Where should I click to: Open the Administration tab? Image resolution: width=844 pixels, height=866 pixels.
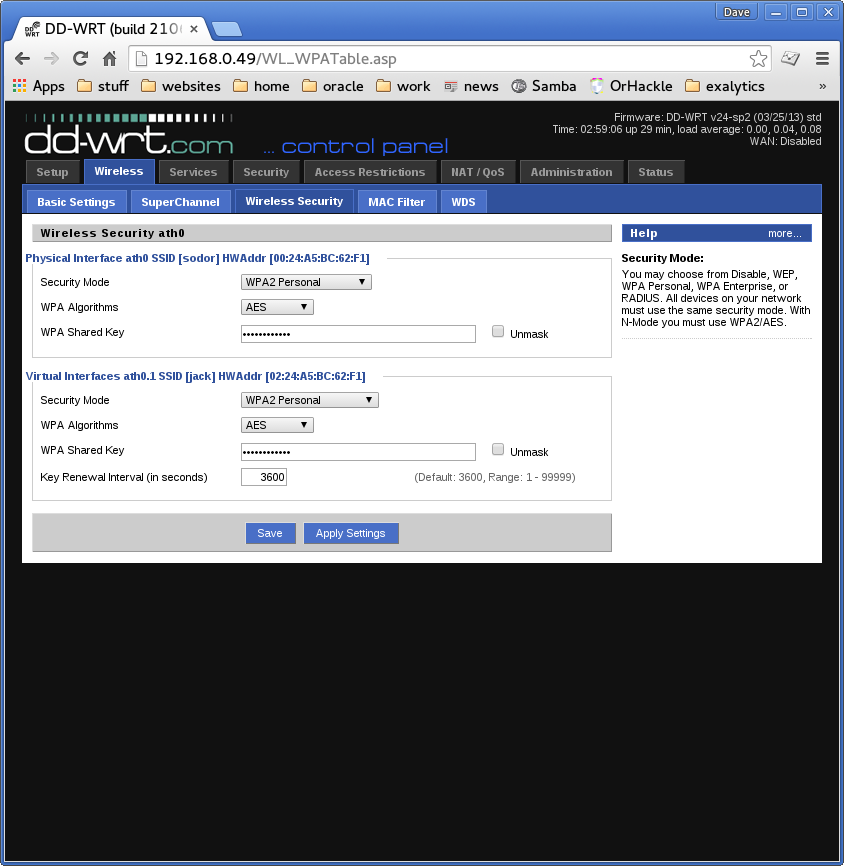(572, 172)
